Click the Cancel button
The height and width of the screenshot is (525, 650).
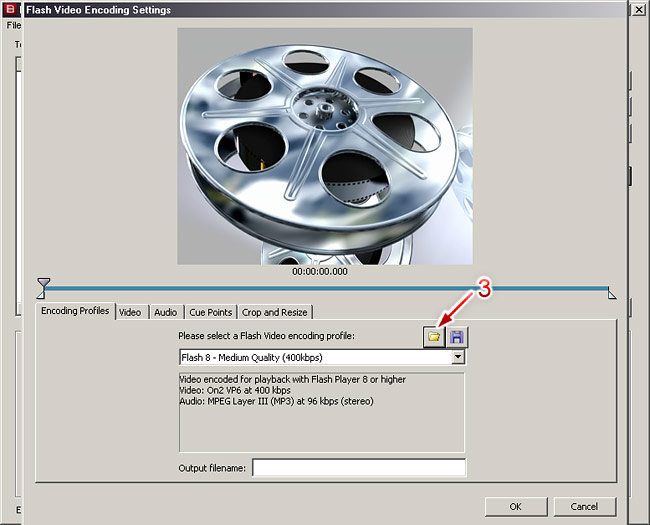(x=585, y=506)
